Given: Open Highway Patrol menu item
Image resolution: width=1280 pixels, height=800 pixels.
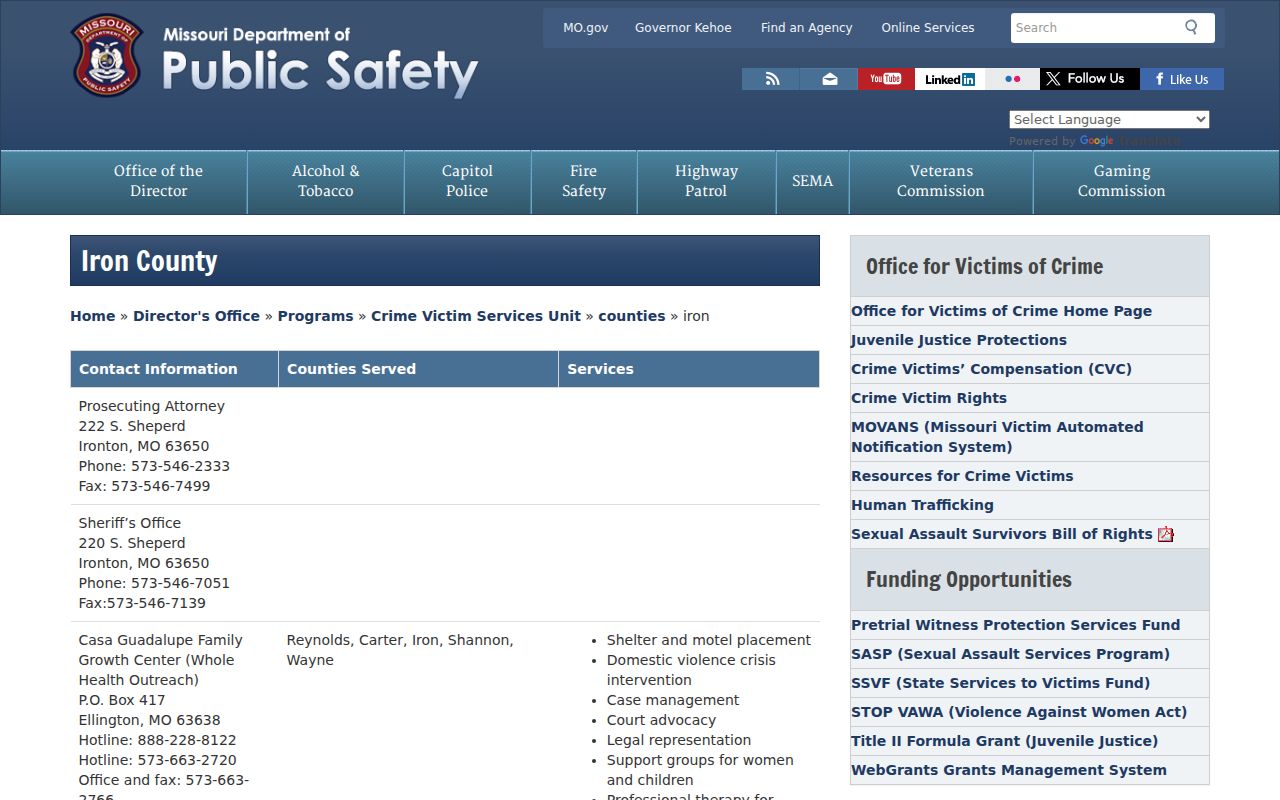Looking at the screenshot, I should 706,181.
